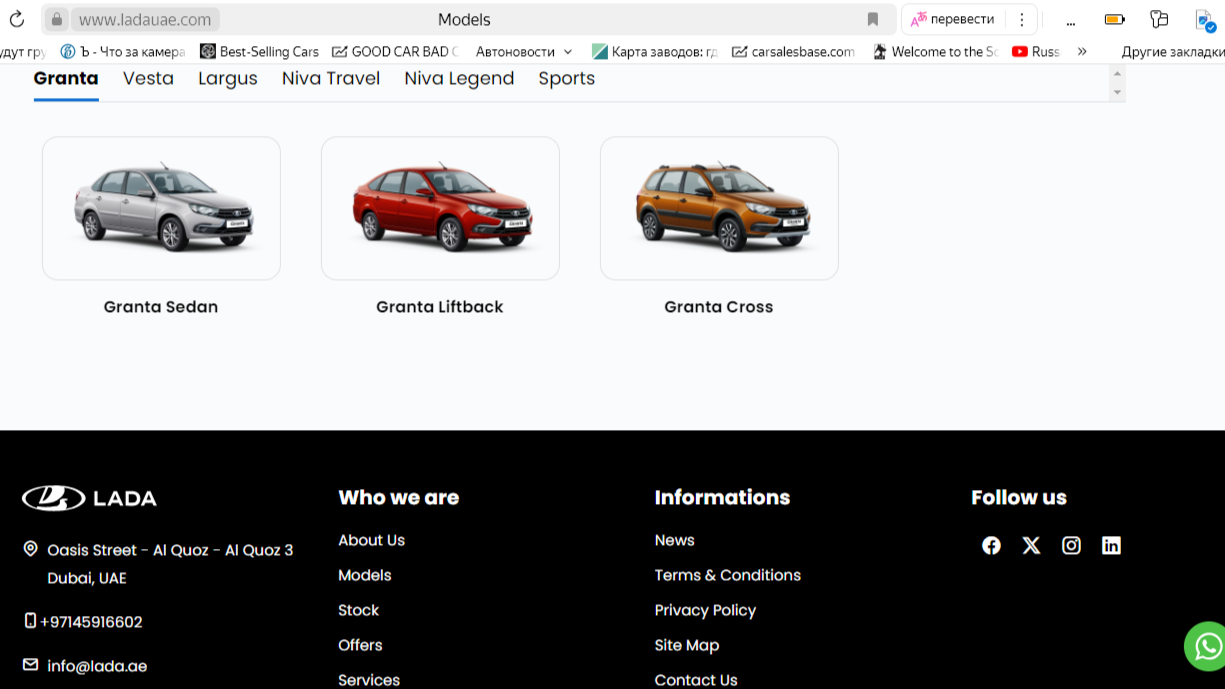Open LADA's X (Twitter) profile icon
The height and width of the screenshot is (689, 1225).
pyautogui.click(x=1031, y=545)
